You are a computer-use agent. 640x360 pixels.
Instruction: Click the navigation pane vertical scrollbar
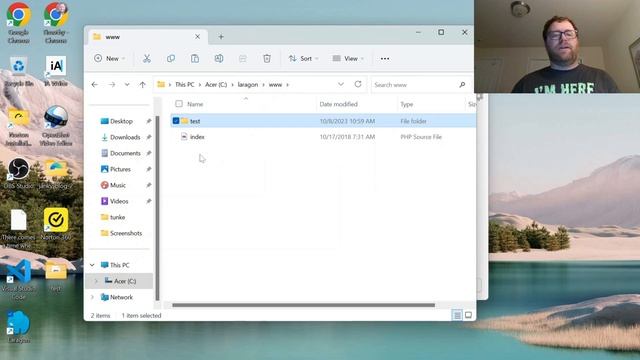click(157, 208)
